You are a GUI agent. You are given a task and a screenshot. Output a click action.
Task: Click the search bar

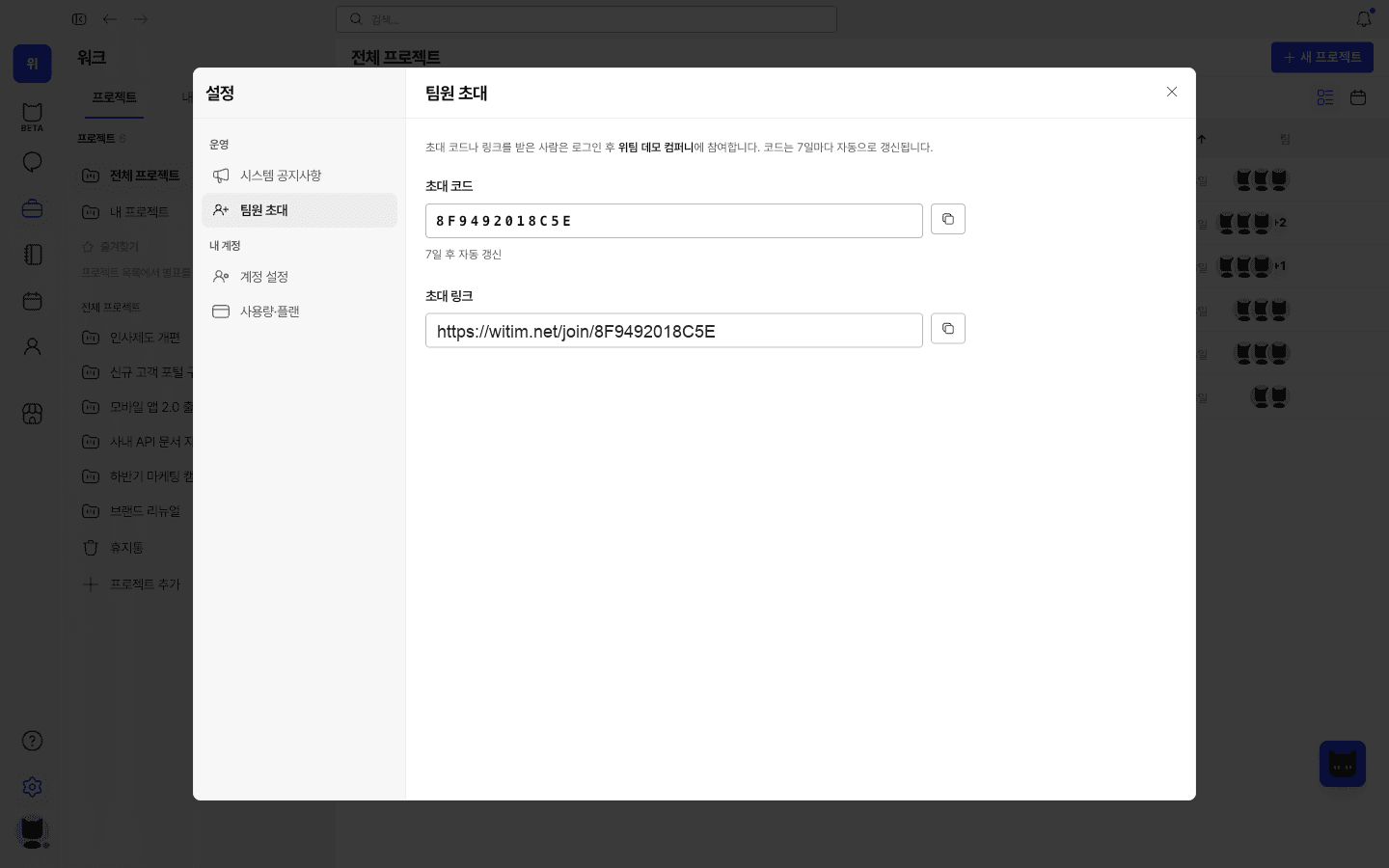(586, 19)
